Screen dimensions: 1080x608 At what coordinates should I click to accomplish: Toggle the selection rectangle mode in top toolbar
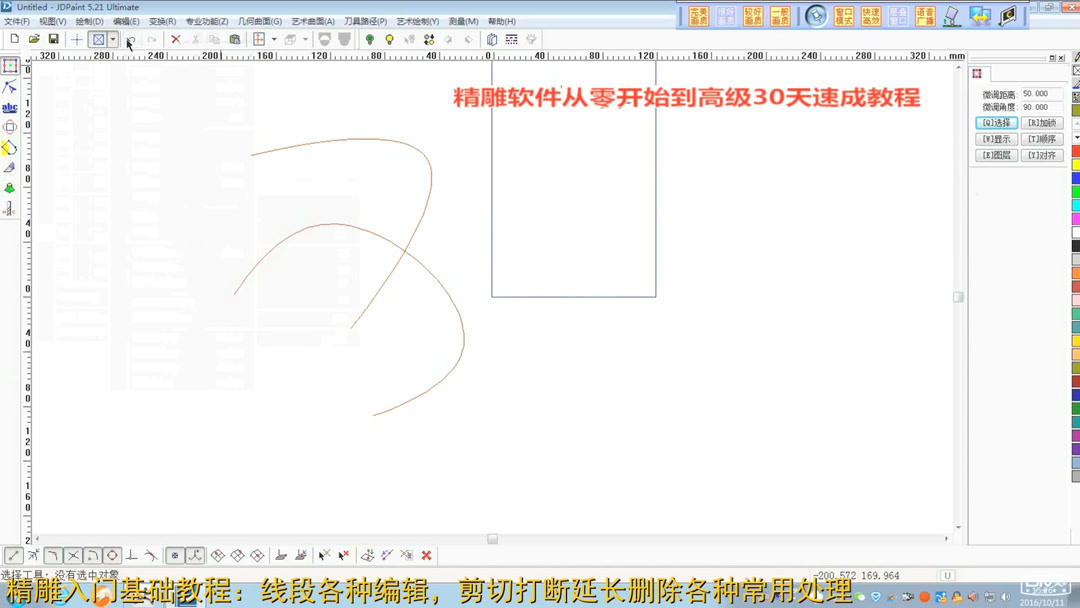point(95,39)
